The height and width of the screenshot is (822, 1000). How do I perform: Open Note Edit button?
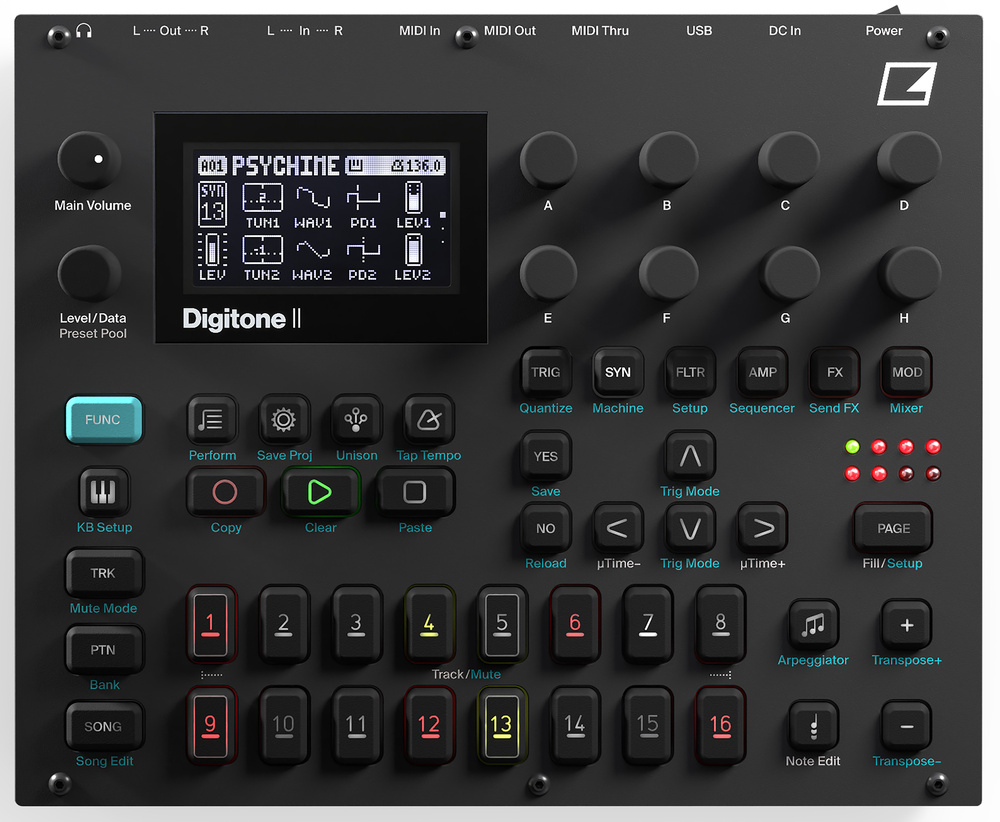(x=813, y=726)
